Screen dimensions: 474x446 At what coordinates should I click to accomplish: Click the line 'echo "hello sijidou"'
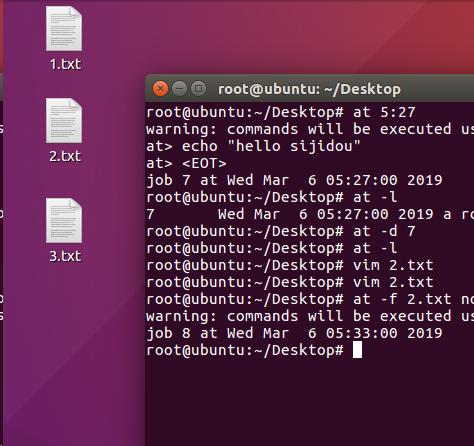(x=253, y=146)
